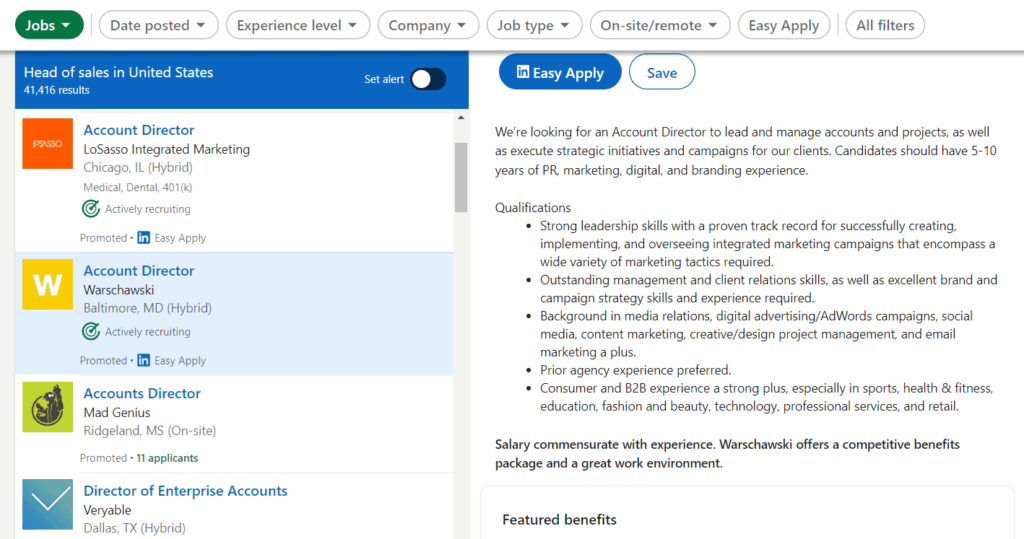1024x539 pixels.
Task: Open Warschawski Account Director job title
Action: [x=138, y=270]
